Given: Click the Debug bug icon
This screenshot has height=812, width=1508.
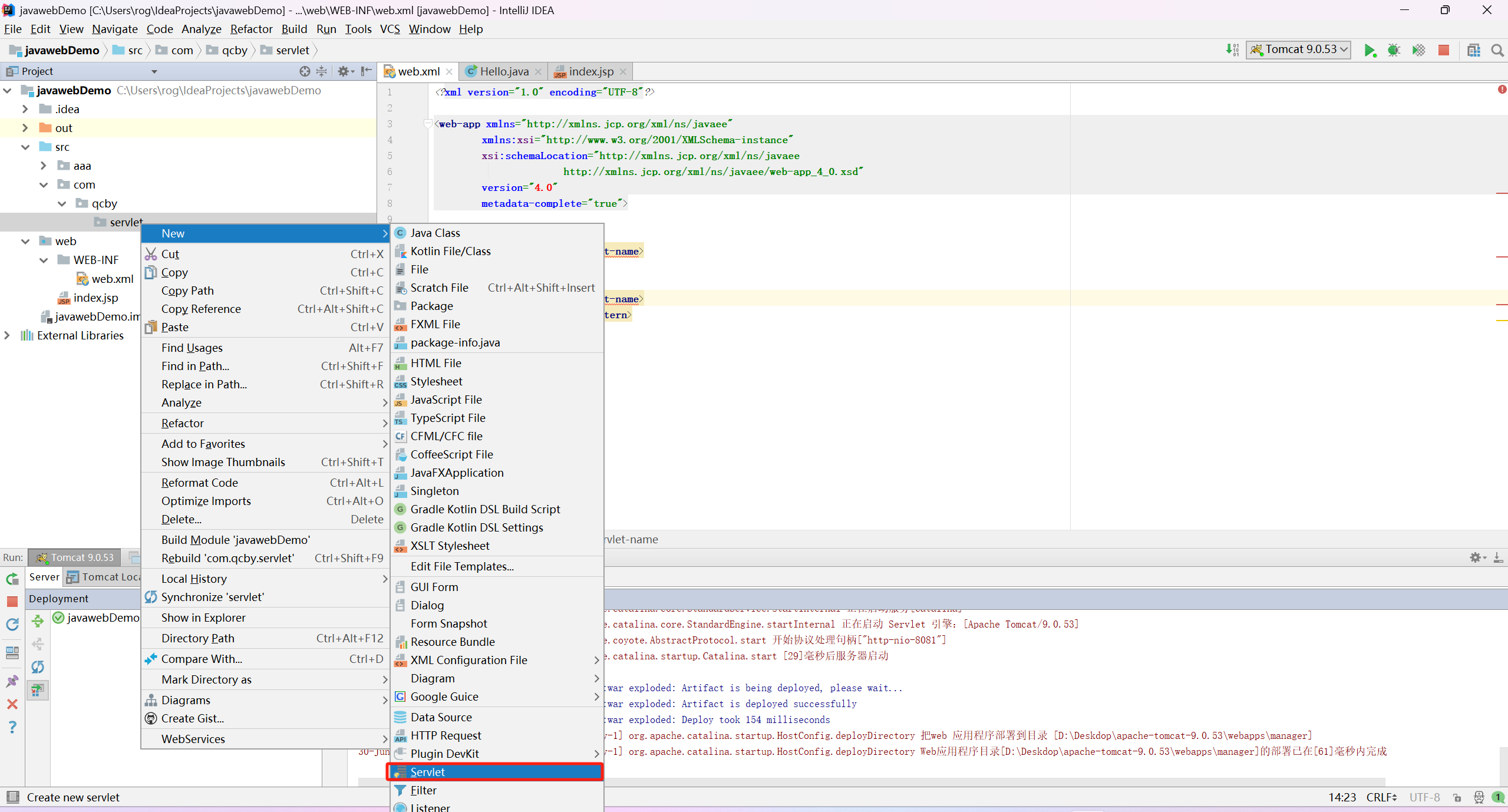Looking at the screenshot, I should point(1394,50).
